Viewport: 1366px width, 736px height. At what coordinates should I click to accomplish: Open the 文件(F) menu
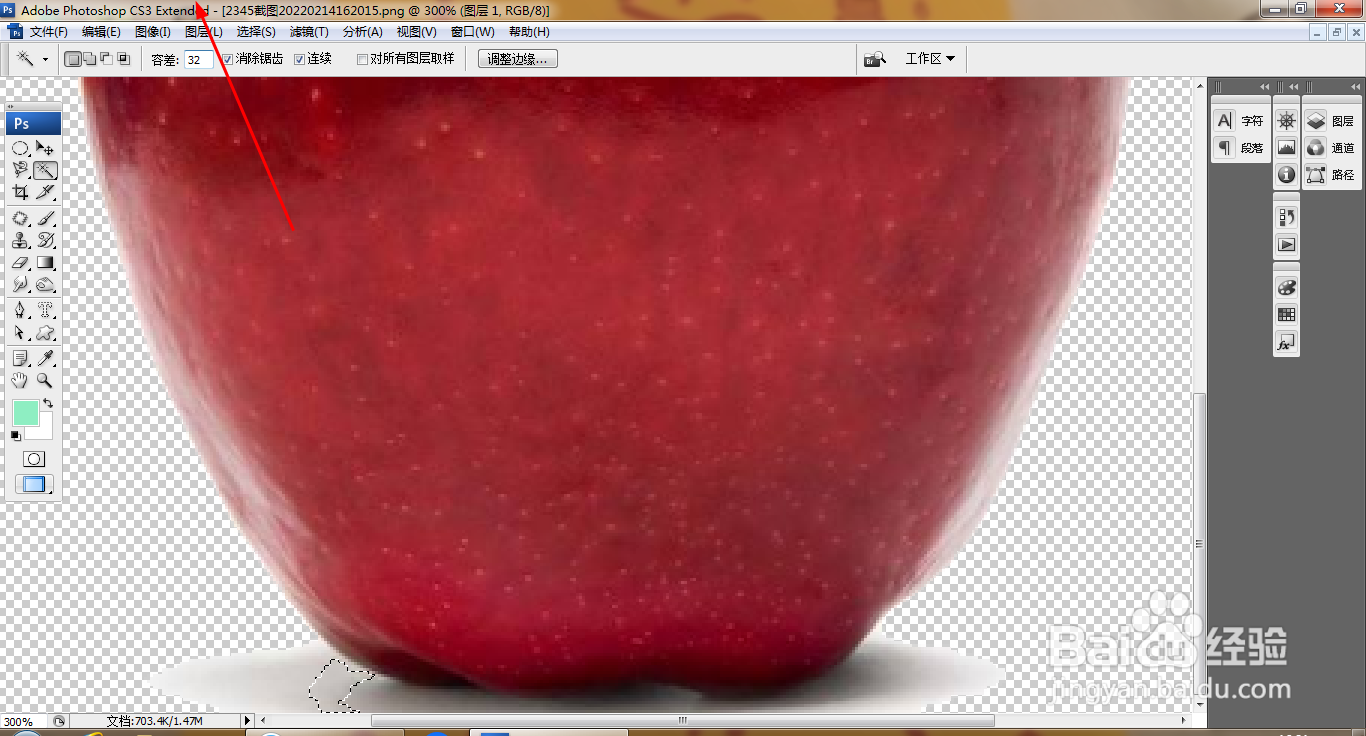48,32
